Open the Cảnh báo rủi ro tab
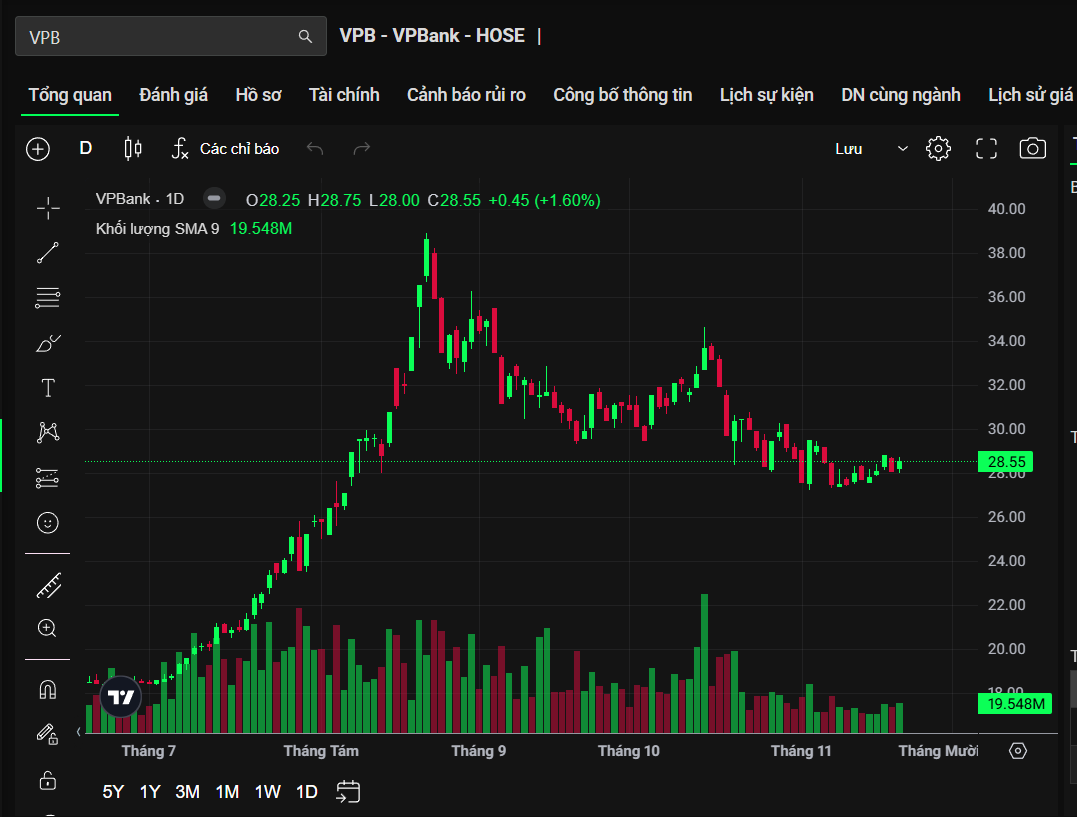The width and height of the screenshot is (1077, 817). tap(466, 95)
